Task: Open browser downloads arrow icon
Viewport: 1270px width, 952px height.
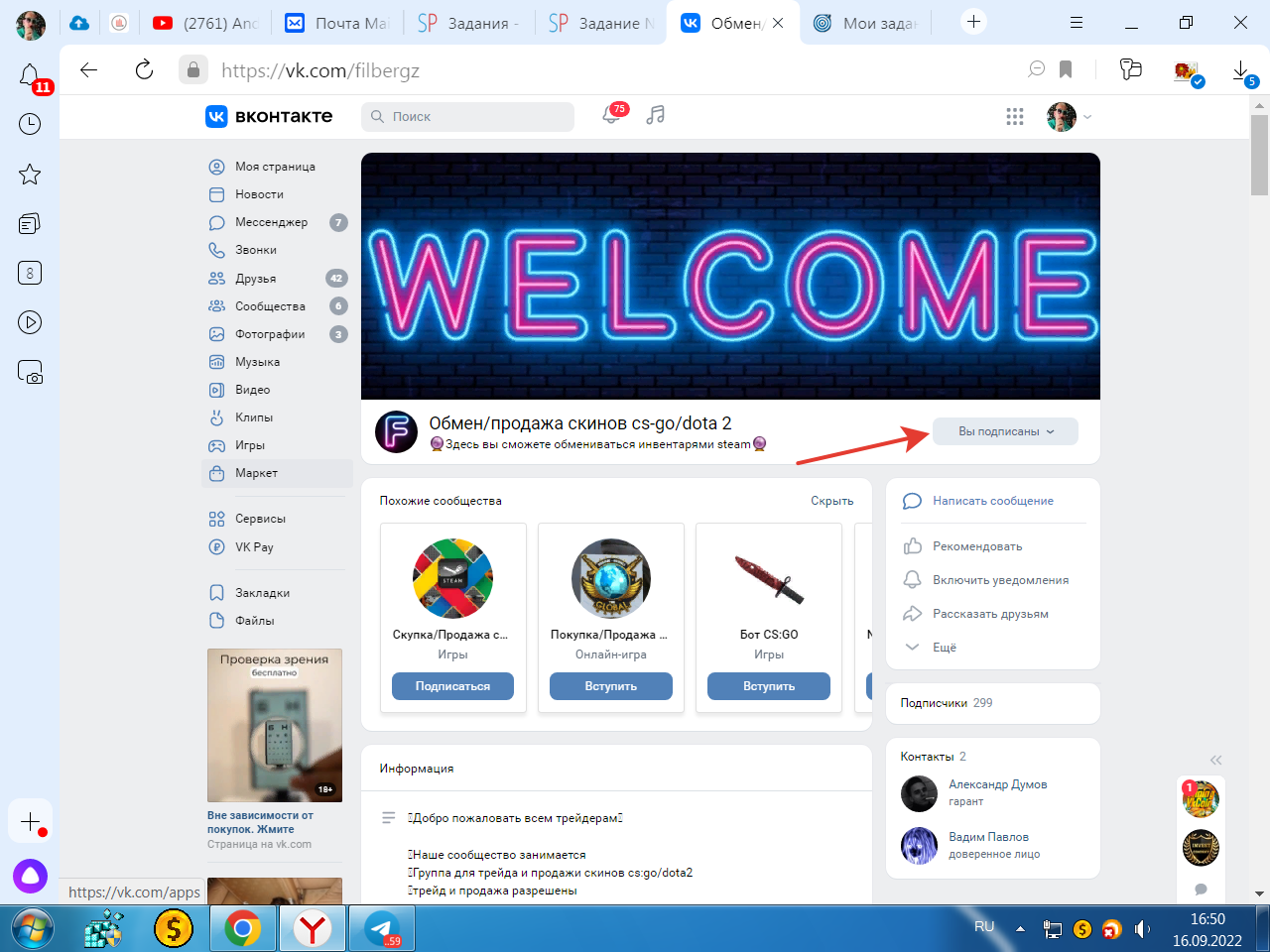Action: click(x=1240, y=69)
